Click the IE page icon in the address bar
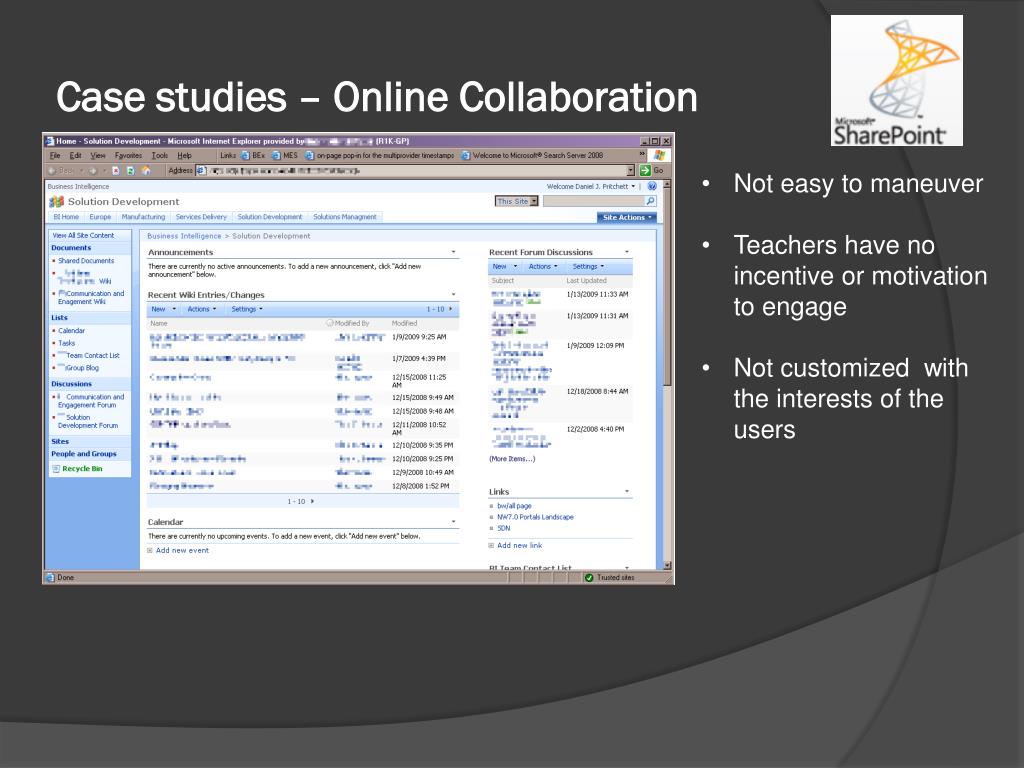 coord(202,170)
